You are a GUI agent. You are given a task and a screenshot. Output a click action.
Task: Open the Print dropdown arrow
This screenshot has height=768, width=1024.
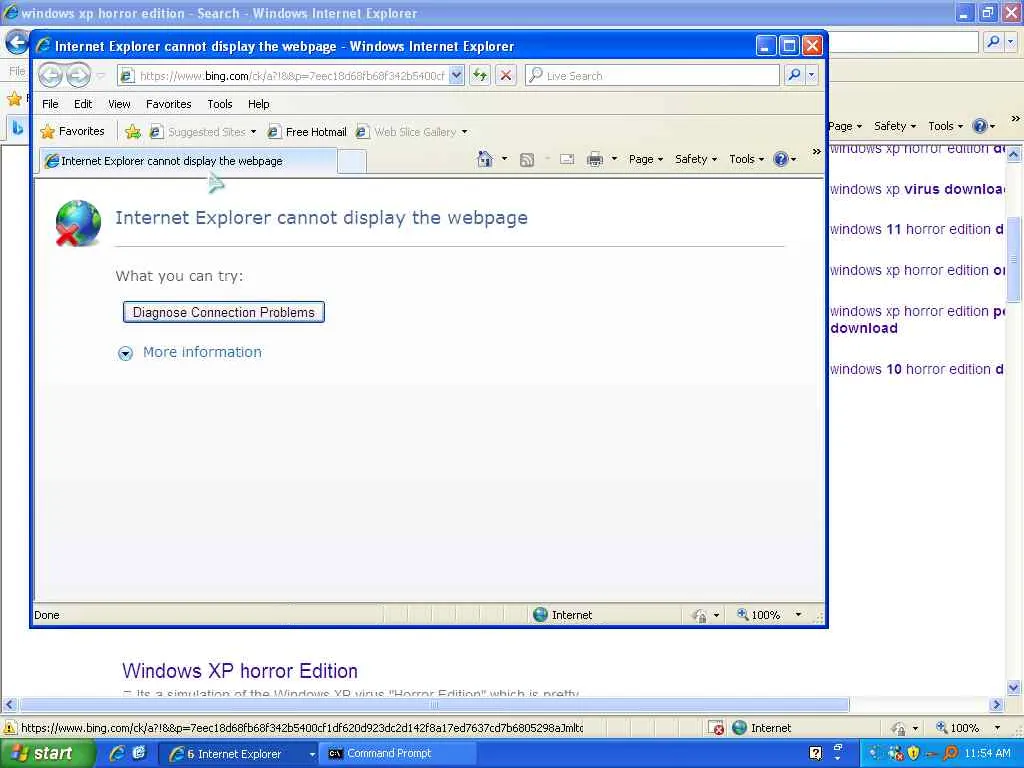click(x=614, y=159)
